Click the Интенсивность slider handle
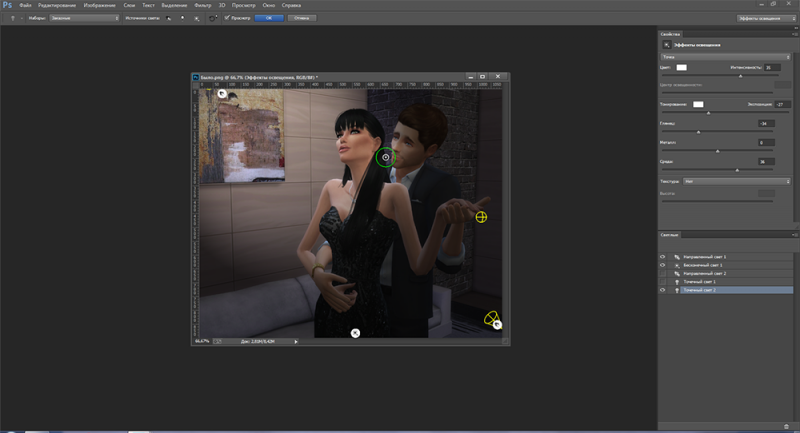This screenshot has height=433, width=800. [x=740, y=76]
